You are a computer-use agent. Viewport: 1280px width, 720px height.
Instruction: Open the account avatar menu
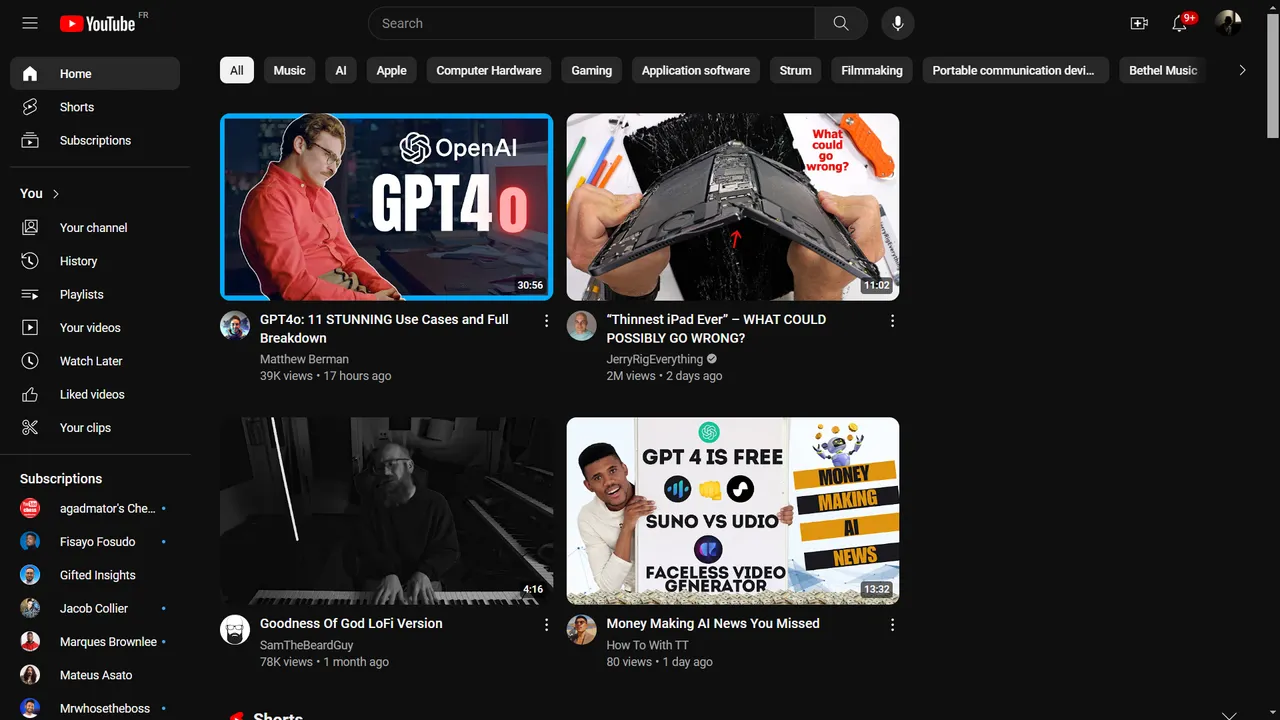pos(1228,23)
